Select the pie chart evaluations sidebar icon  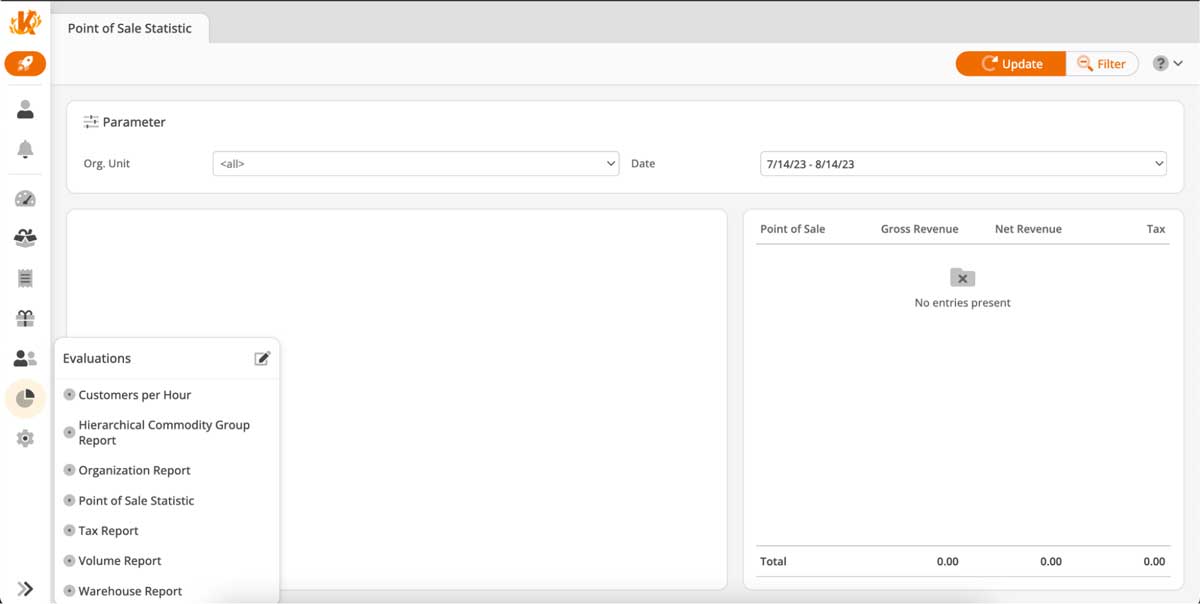point(24,398)
